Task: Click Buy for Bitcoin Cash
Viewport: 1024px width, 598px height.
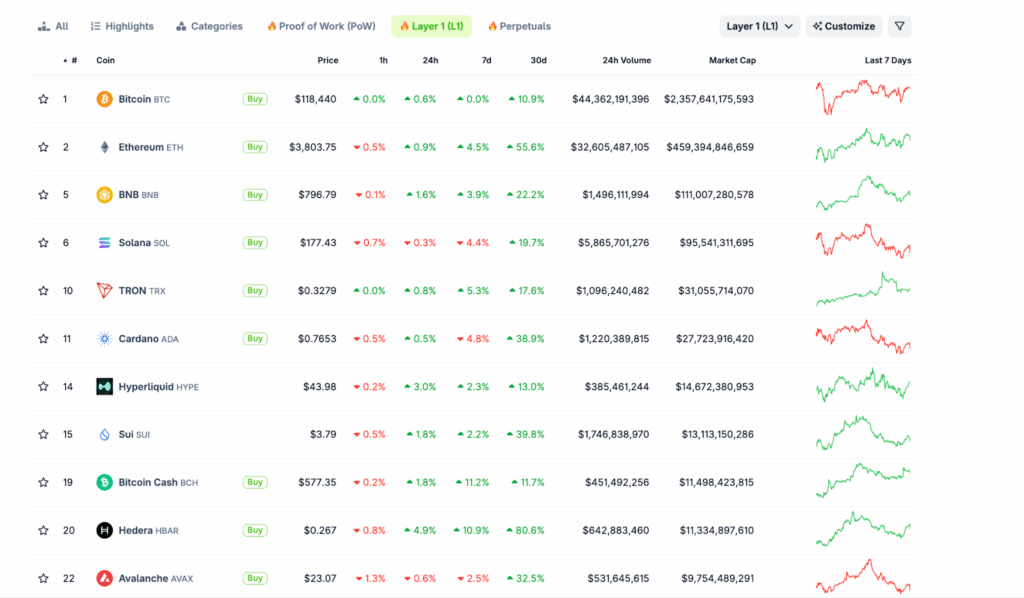Action: 255,482
